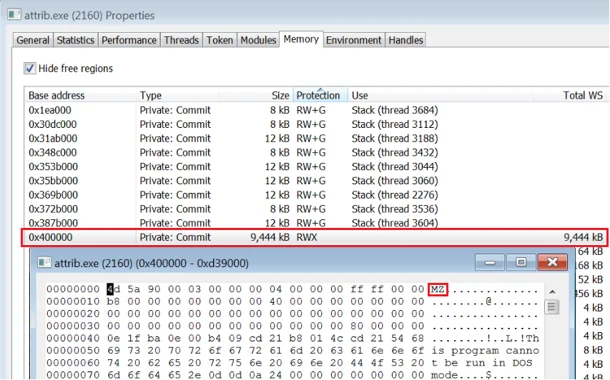Image resolution: width=610 pixels, height=380 pixels.
Task: Click hex viewer scrollbar up arrow
Action: (x=552, y=292)
